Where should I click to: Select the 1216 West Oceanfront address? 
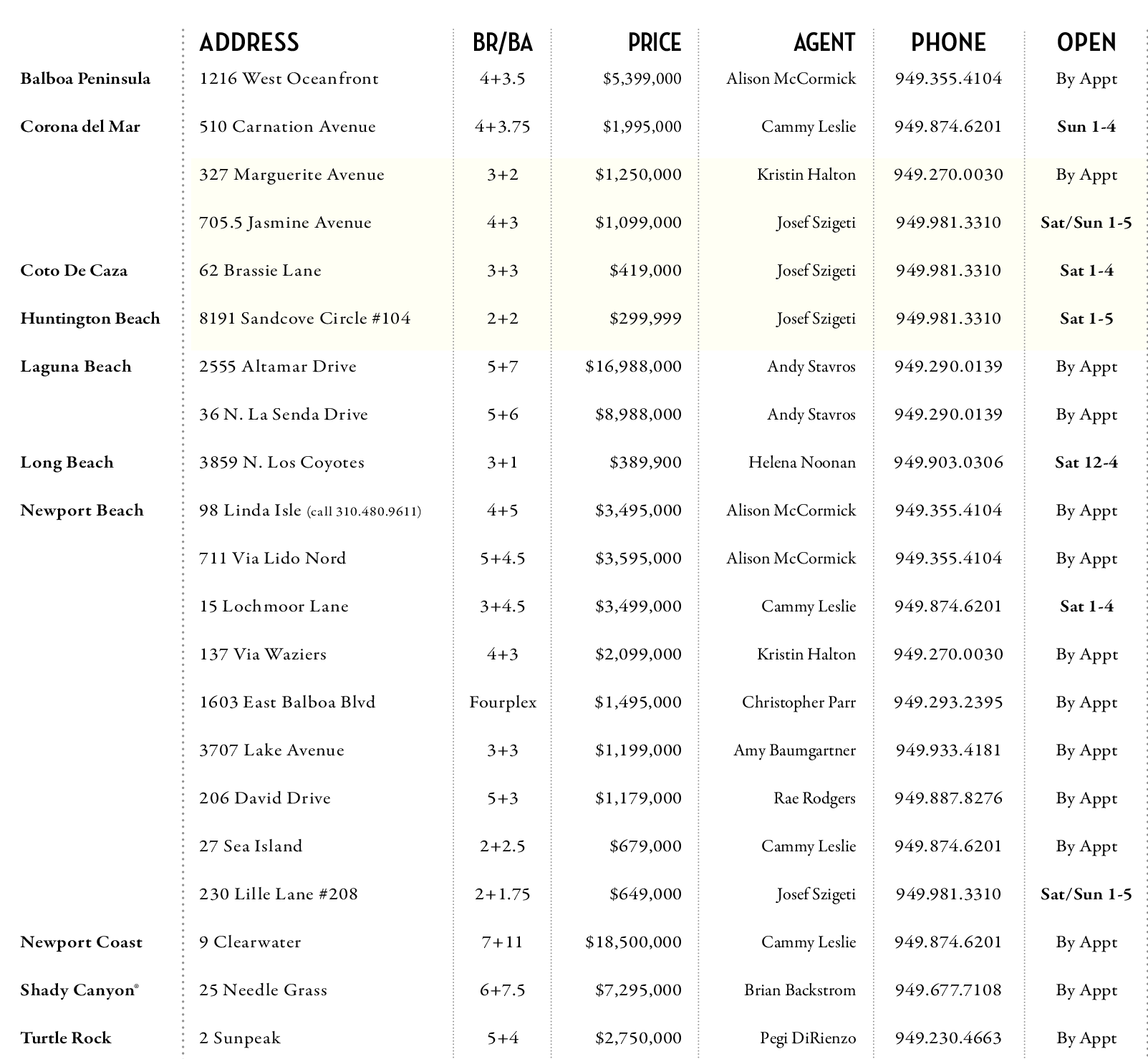pos(289,79)
